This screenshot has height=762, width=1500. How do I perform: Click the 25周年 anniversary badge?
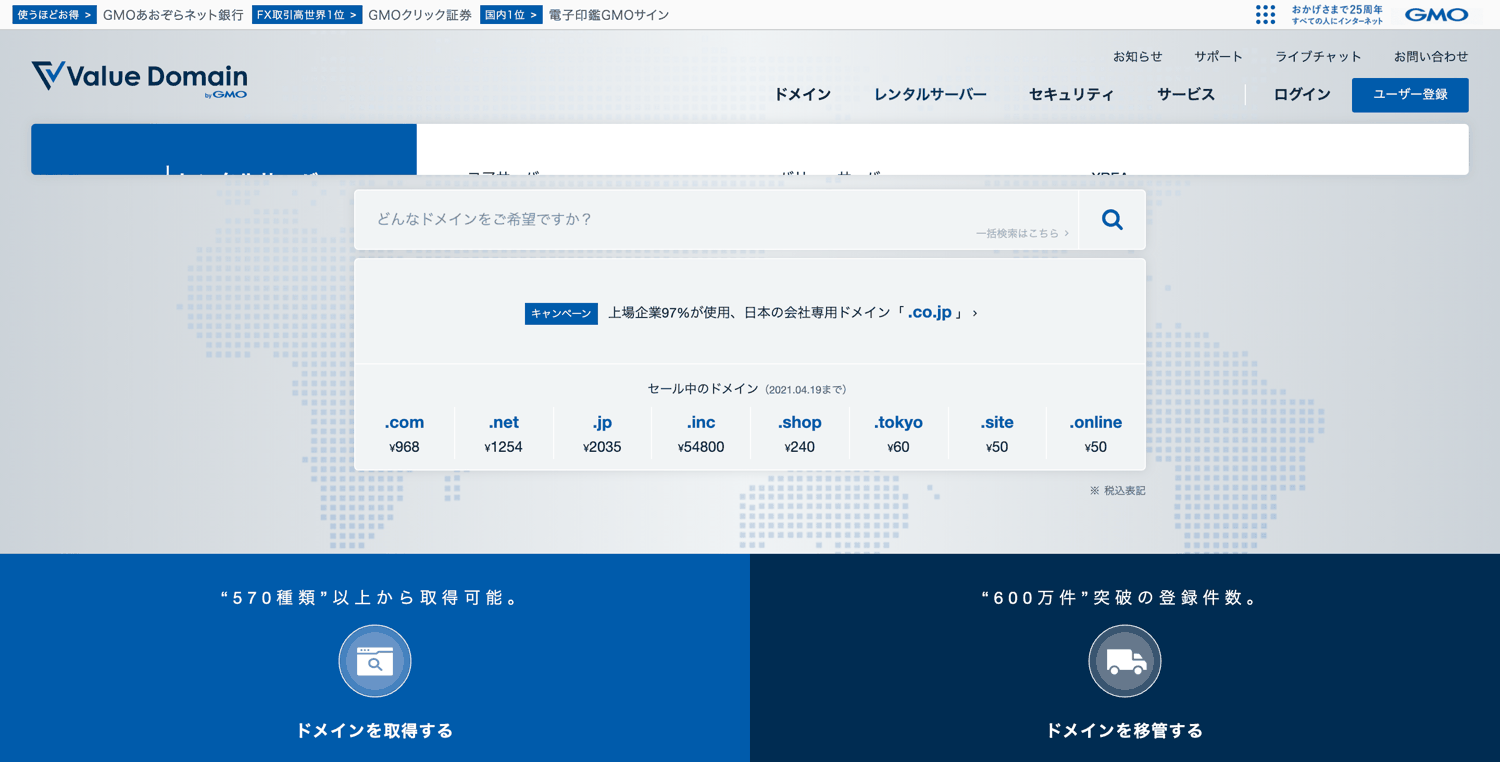tap(1337, 14)
